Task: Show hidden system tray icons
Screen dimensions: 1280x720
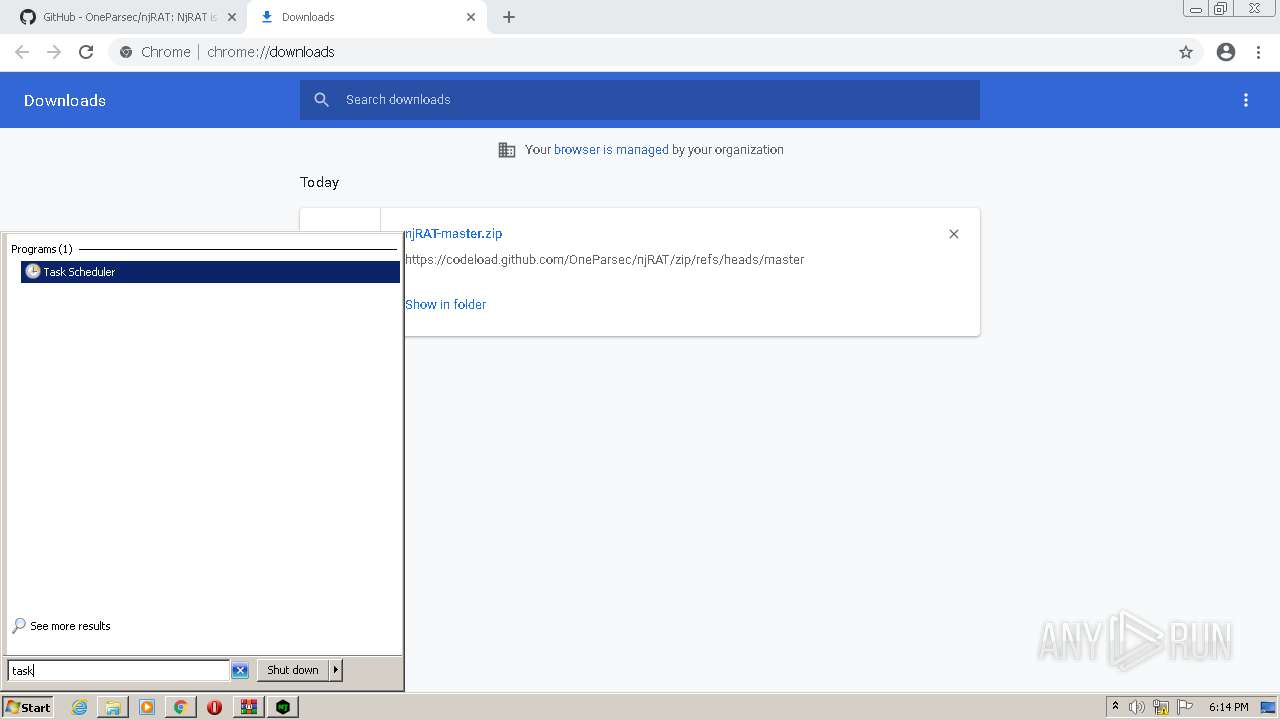Action: [x=1115, y=707]
